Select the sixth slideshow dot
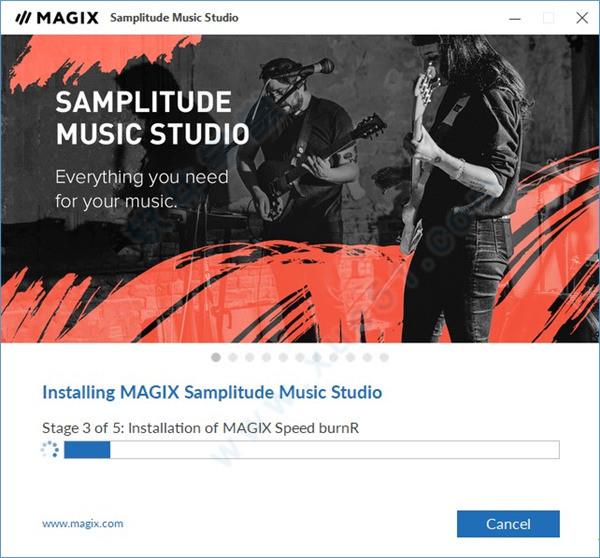The image size is (600, 558). point(300,357)
